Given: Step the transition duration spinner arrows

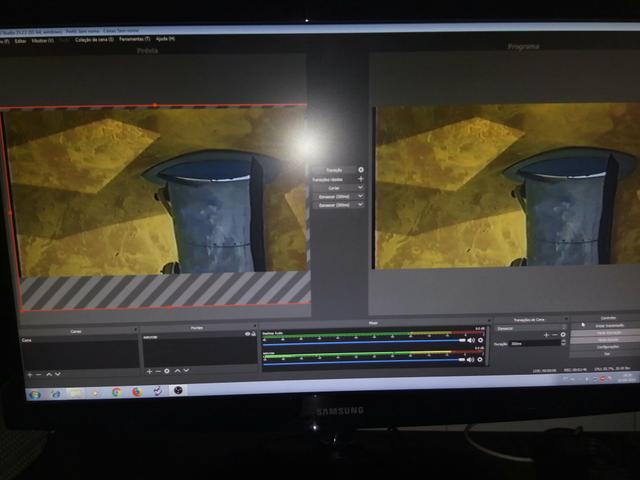Looking at the screenshot, I should [564, 343].
